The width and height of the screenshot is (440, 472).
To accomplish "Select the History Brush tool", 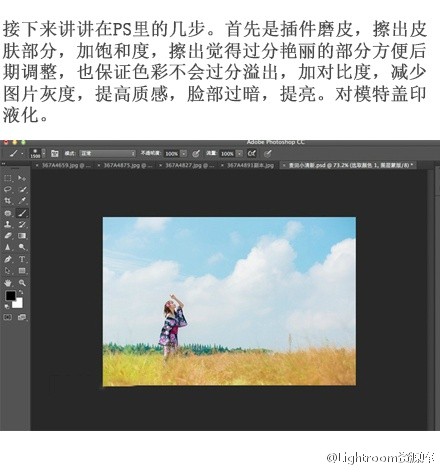I will (22, 224).
